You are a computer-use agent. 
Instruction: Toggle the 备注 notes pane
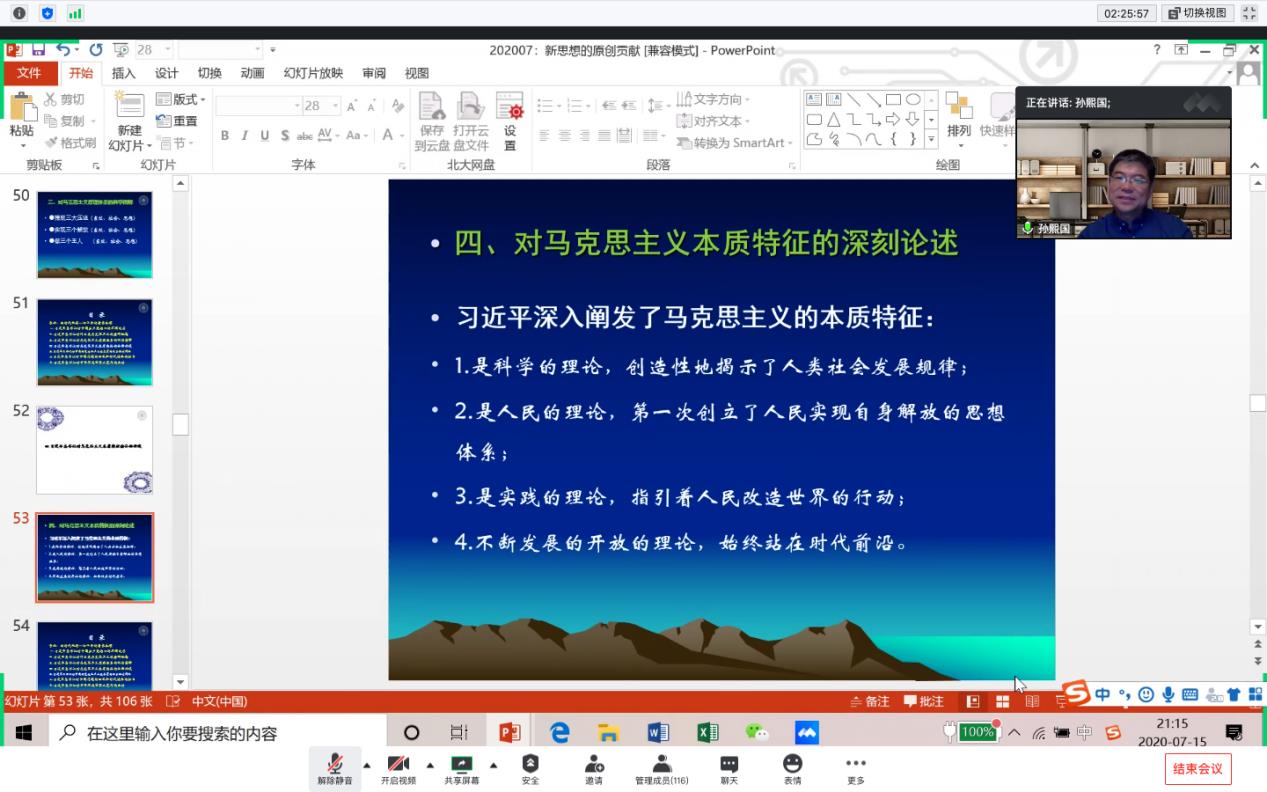click(x=869, y=702)
